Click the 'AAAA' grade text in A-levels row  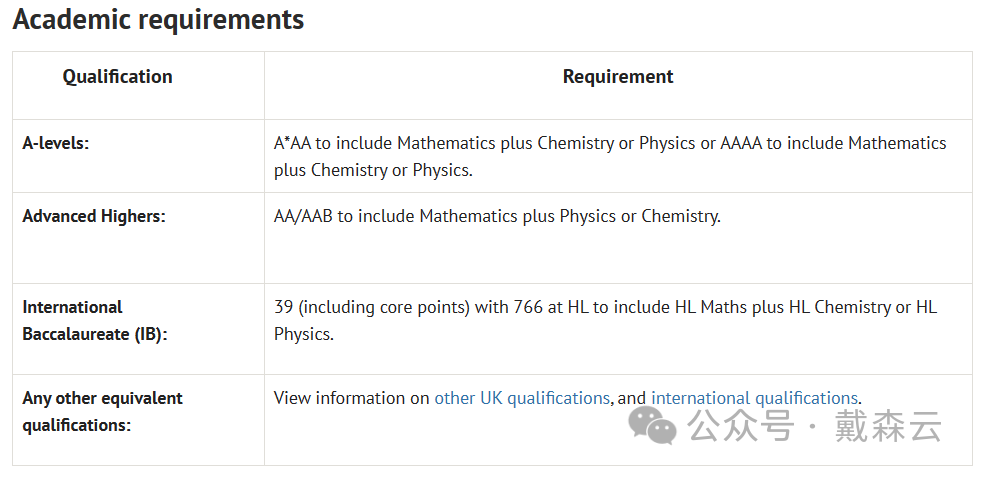[x=741, y=144]
